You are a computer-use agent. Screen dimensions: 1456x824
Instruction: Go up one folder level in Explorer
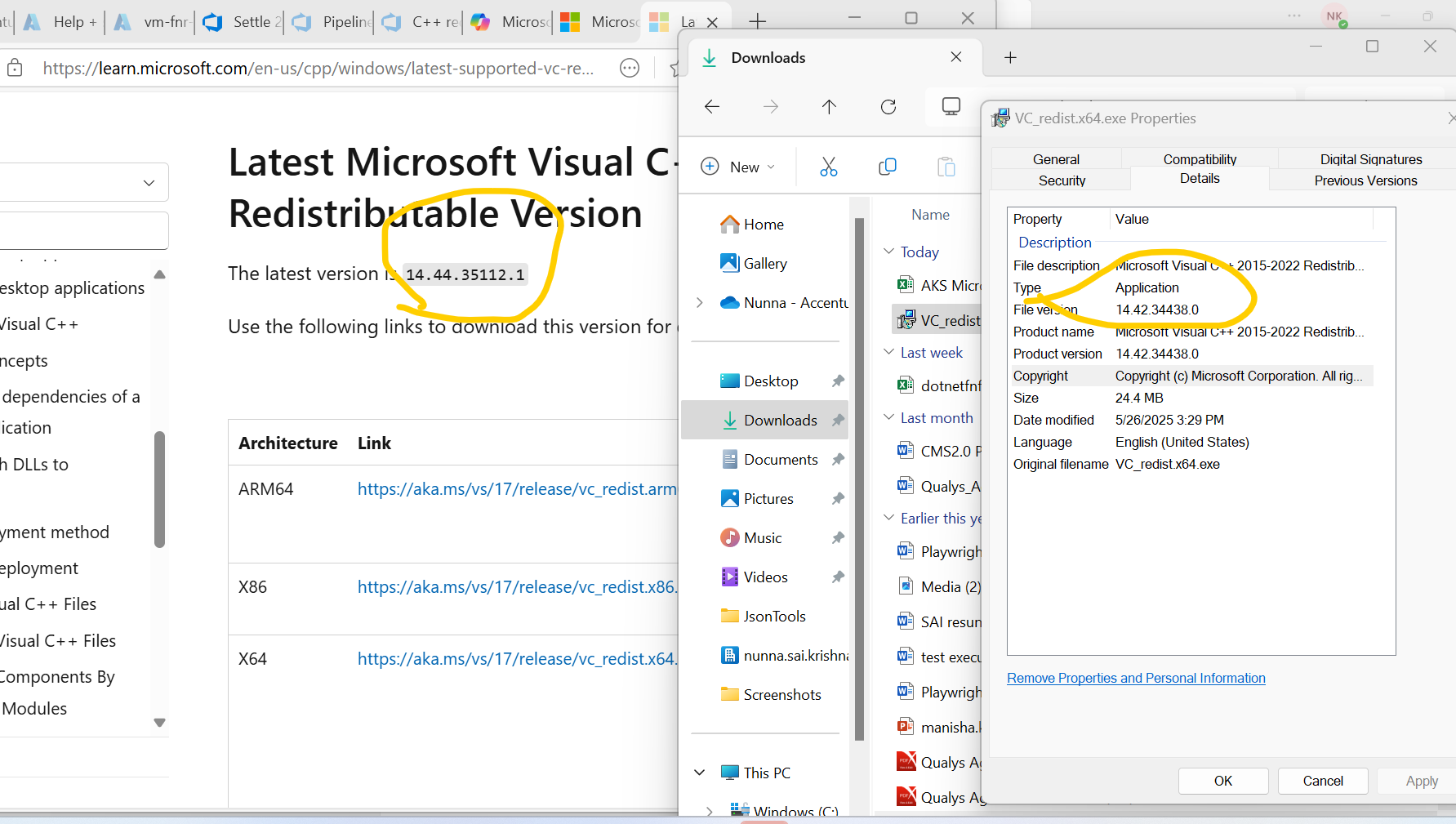pos(829,107)
